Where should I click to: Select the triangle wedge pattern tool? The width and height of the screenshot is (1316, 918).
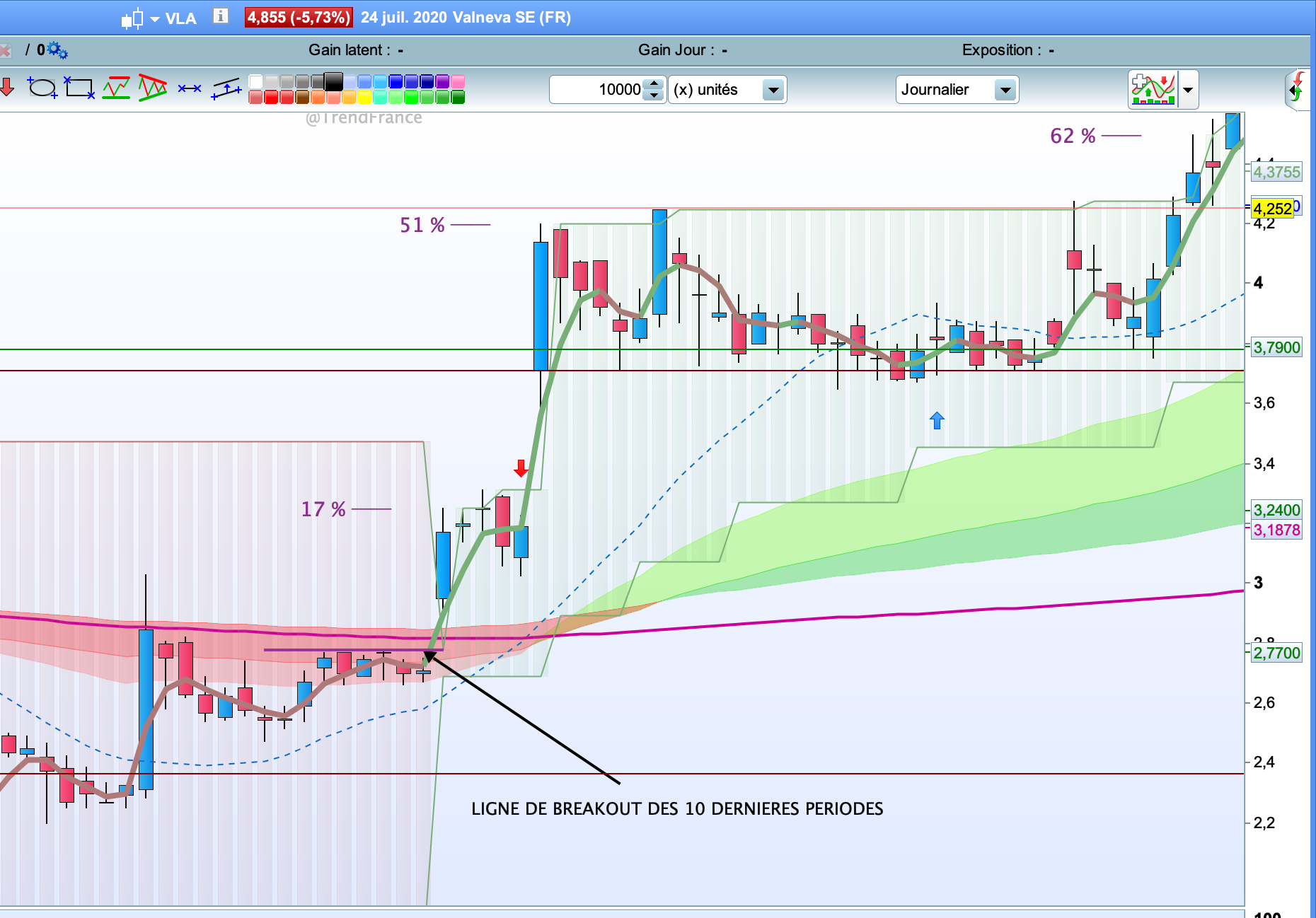point(153,88)
